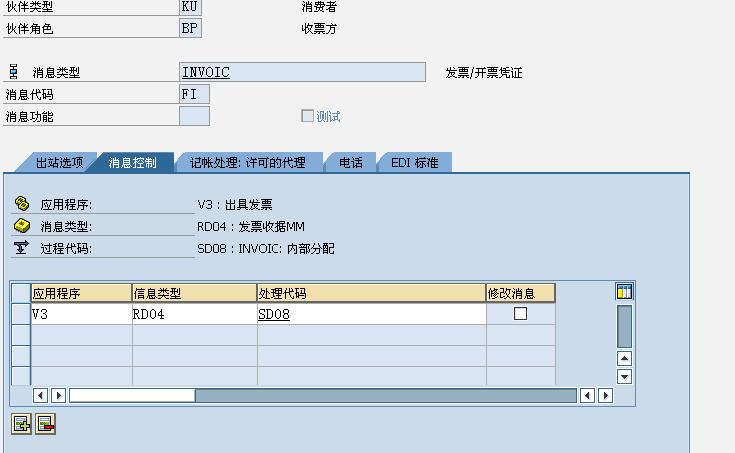Click the V3 : 出具发票 text
The image size is (735, 453).
tap(235, 204)
